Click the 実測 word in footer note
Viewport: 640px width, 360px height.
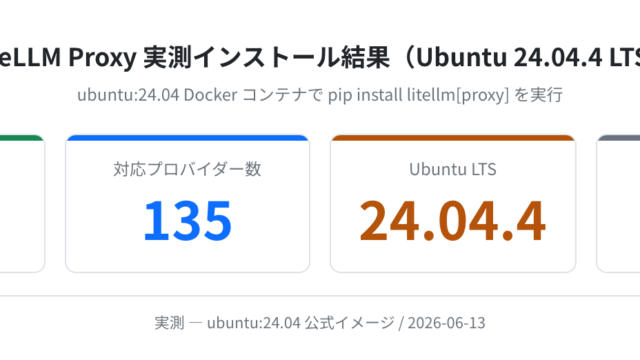click(169, 323)
